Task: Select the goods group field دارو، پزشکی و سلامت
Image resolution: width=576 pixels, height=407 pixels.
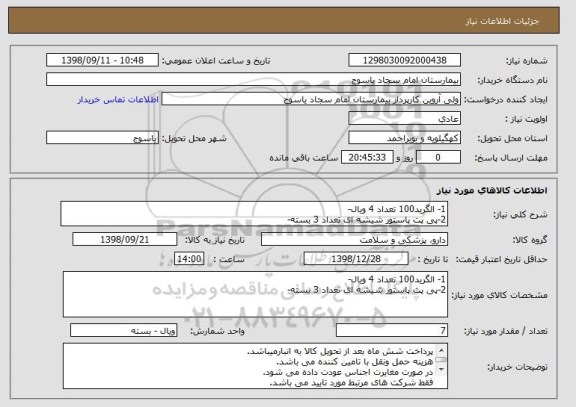Action: 354,239
